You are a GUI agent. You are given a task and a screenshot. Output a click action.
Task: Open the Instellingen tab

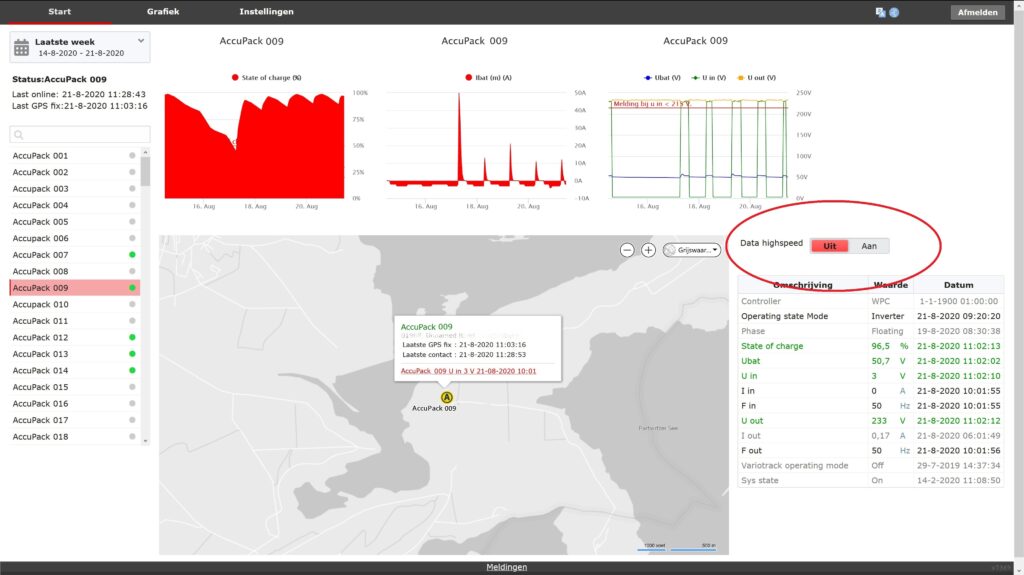click(266, 11)
